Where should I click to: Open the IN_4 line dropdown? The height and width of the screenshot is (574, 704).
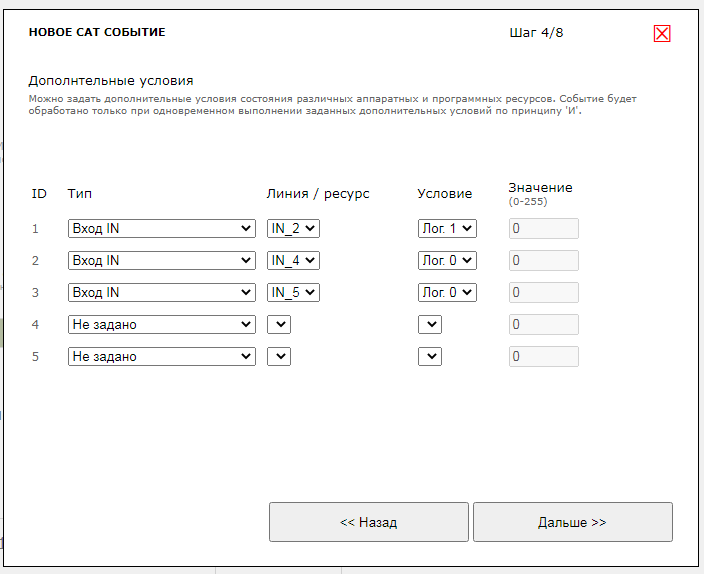(x=293, y=261)
